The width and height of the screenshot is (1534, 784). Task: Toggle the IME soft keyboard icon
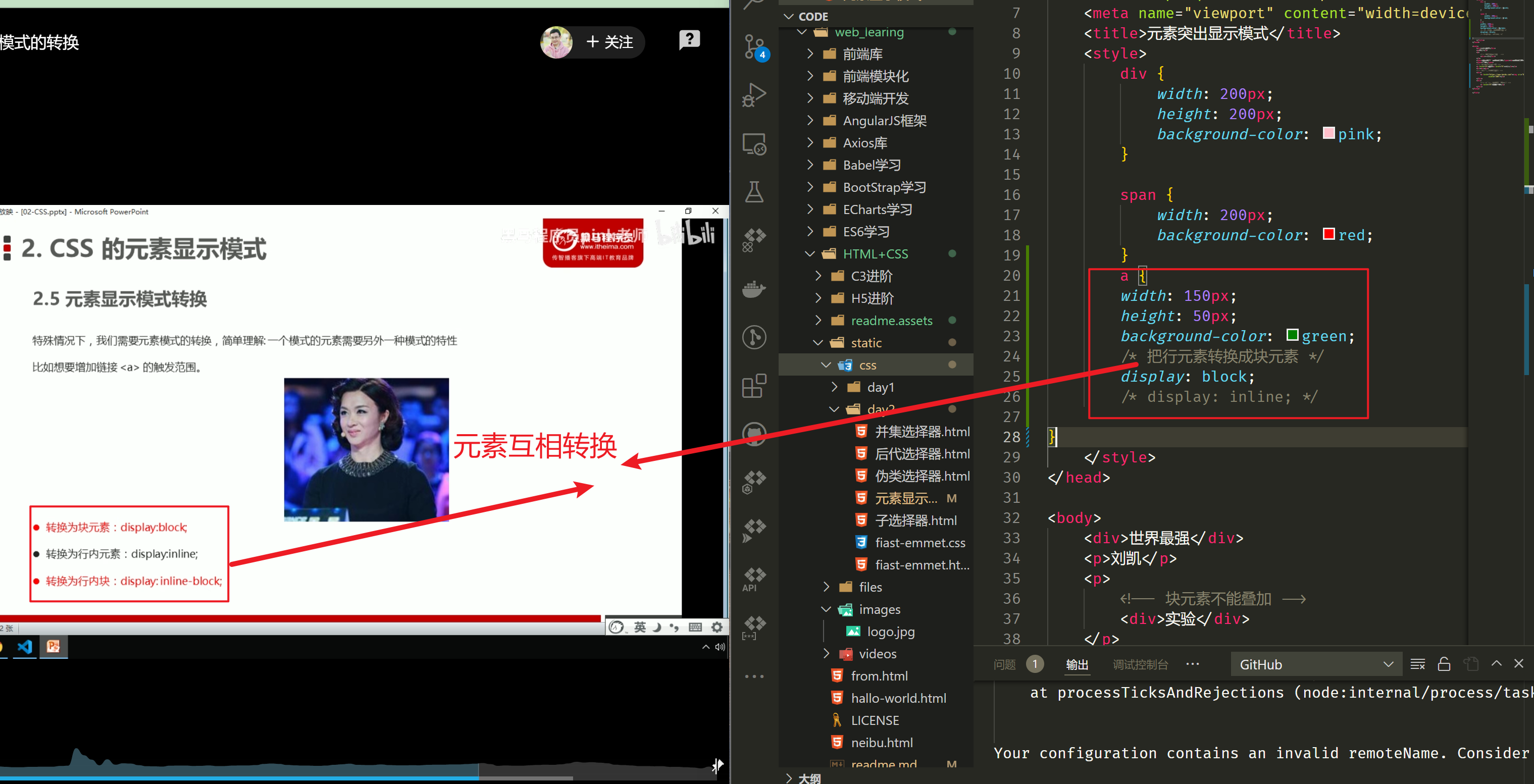point(695,627)
